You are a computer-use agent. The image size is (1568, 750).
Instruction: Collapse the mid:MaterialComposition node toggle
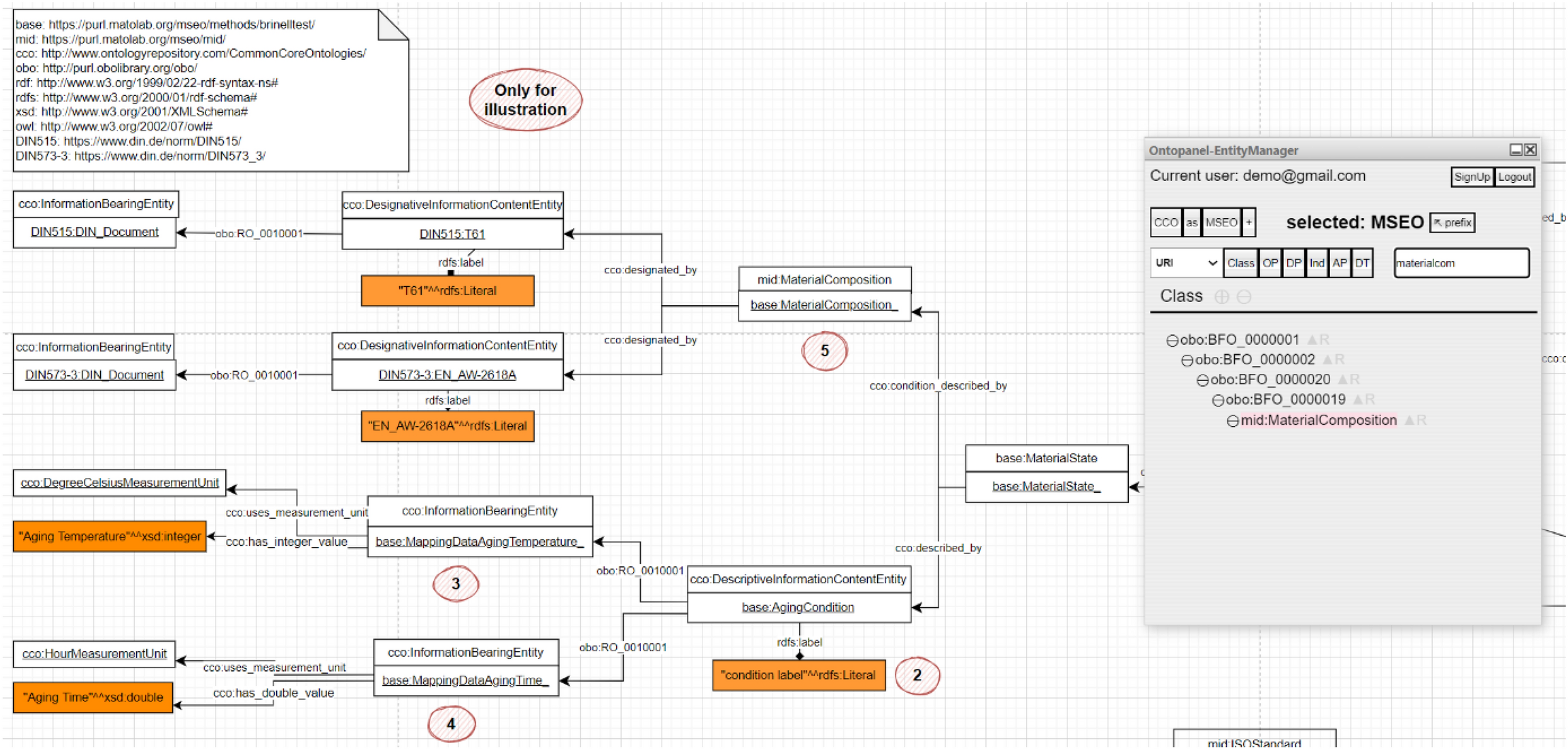(x=1232, y=420)
